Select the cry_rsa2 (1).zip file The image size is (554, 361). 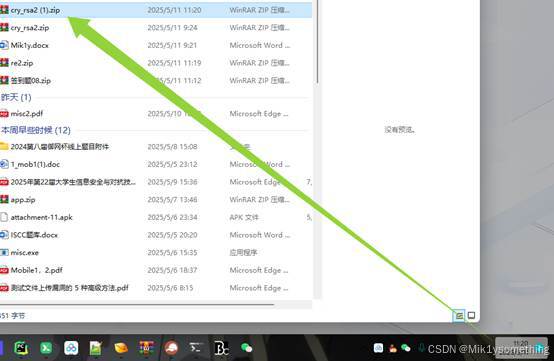(x=156, y=10)
